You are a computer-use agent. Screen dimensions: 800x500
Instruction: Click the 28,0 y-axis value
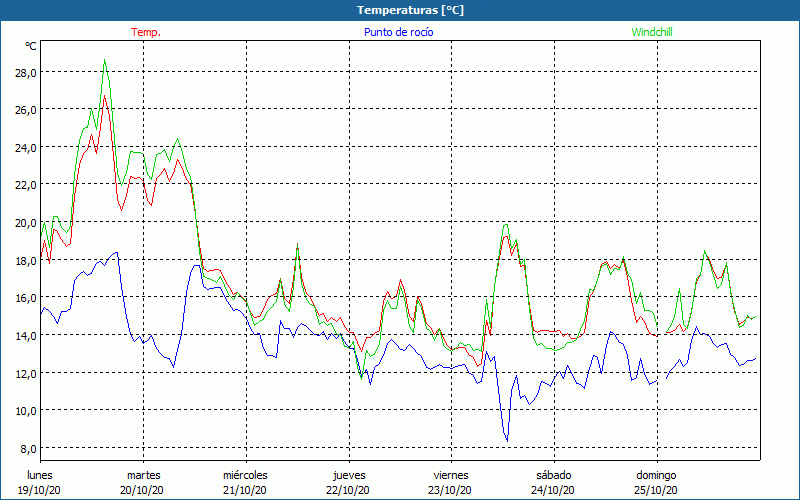tap(26, 72)
